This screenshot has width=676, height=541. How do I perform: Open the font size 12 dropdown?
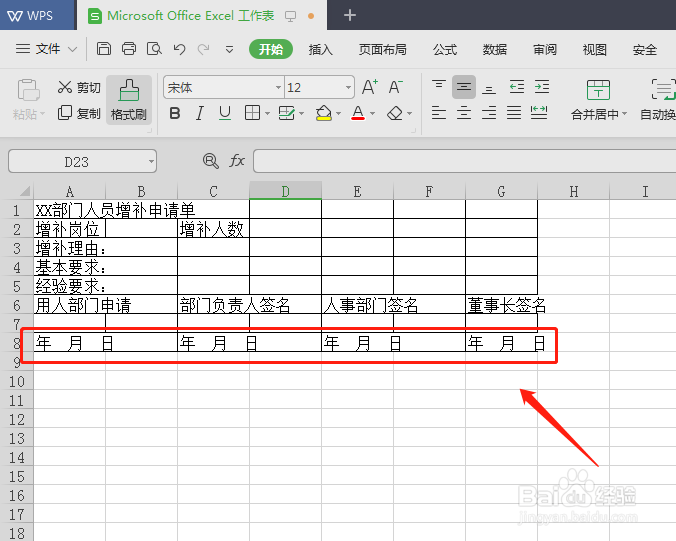[x=348, y=88]
